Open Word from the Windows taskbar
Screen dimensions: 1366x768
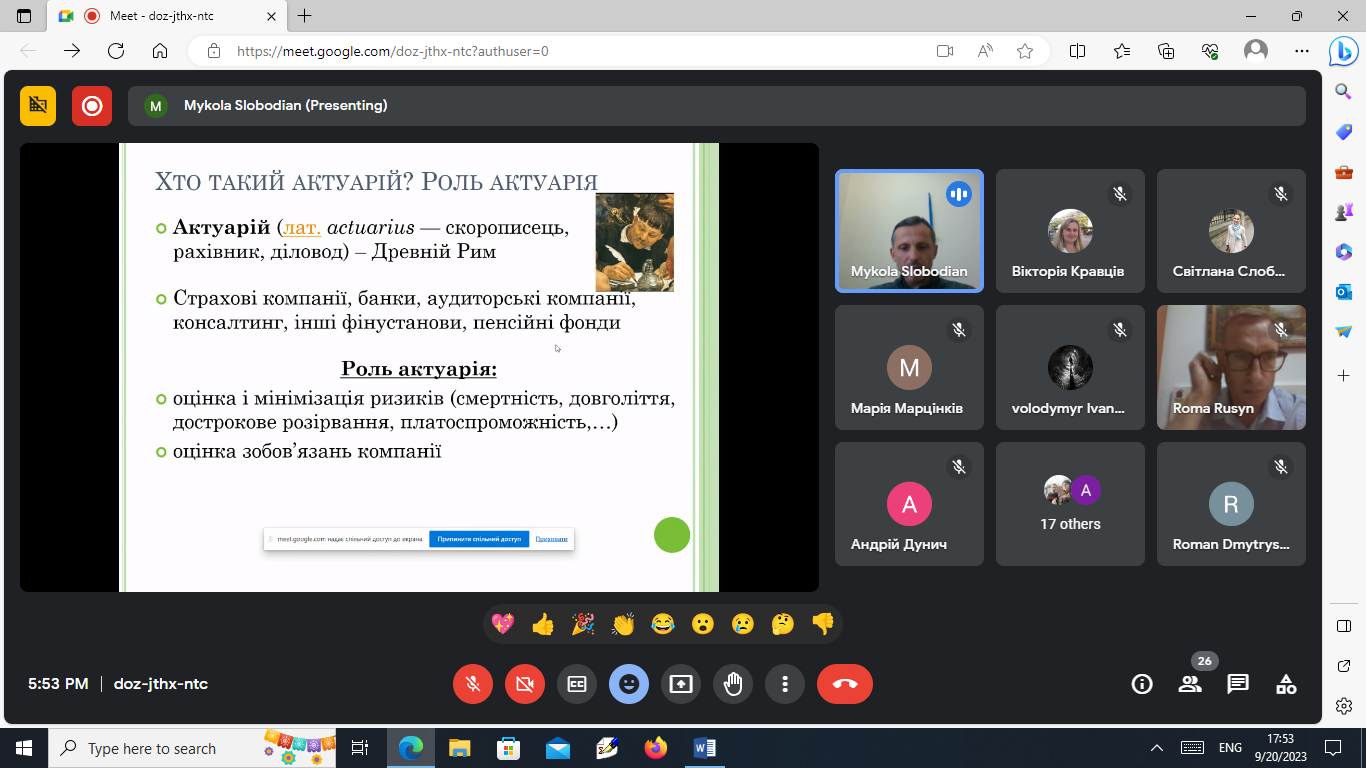pos(704,748)
